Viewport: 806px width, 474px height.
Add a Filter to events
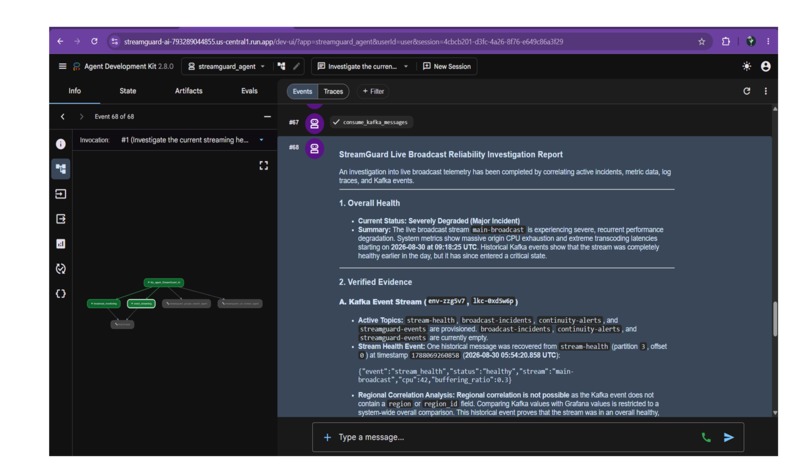click(x=373, y=92)
